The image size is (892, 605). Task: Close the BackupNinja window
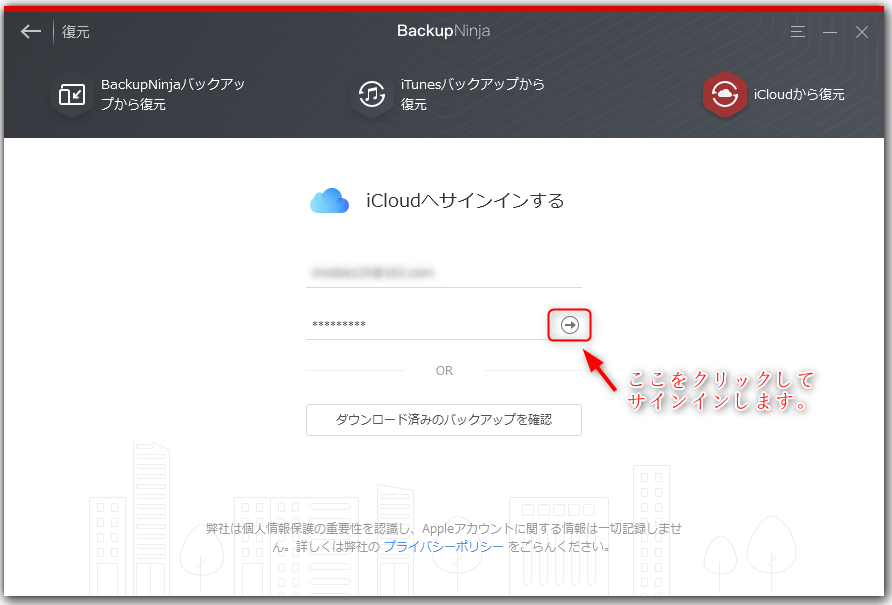(862, 32)
